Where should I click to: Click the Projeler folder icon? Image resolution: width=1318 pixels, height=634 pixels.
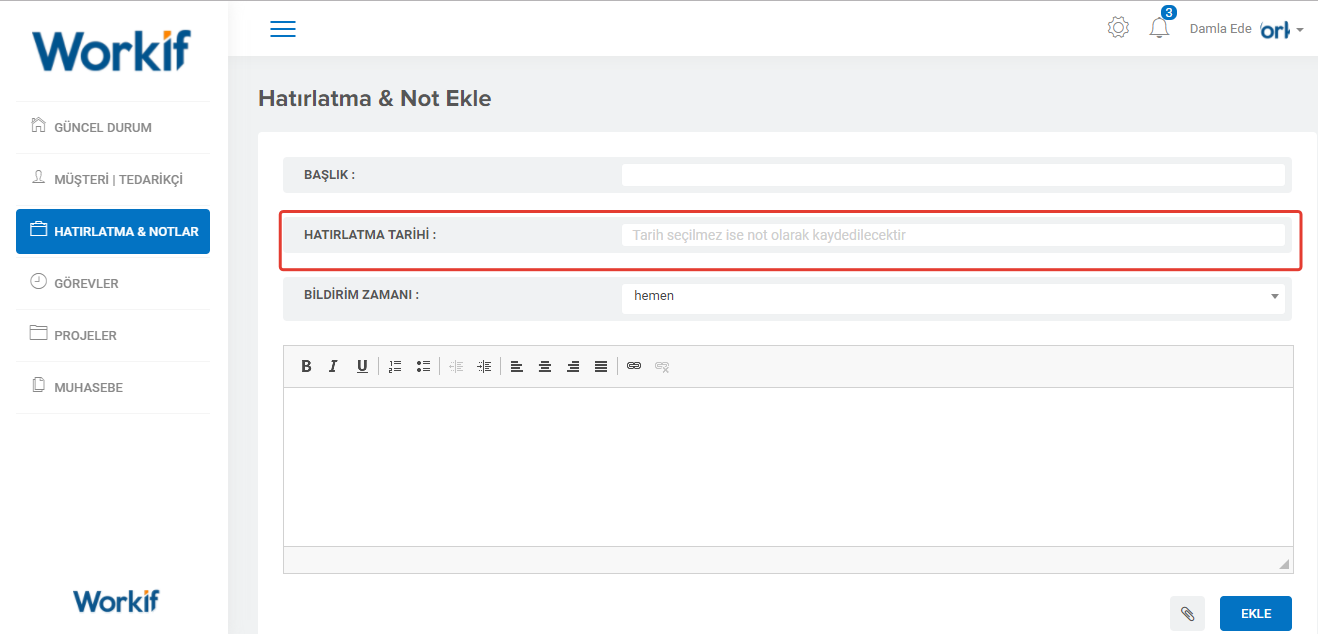pos(39,333)
